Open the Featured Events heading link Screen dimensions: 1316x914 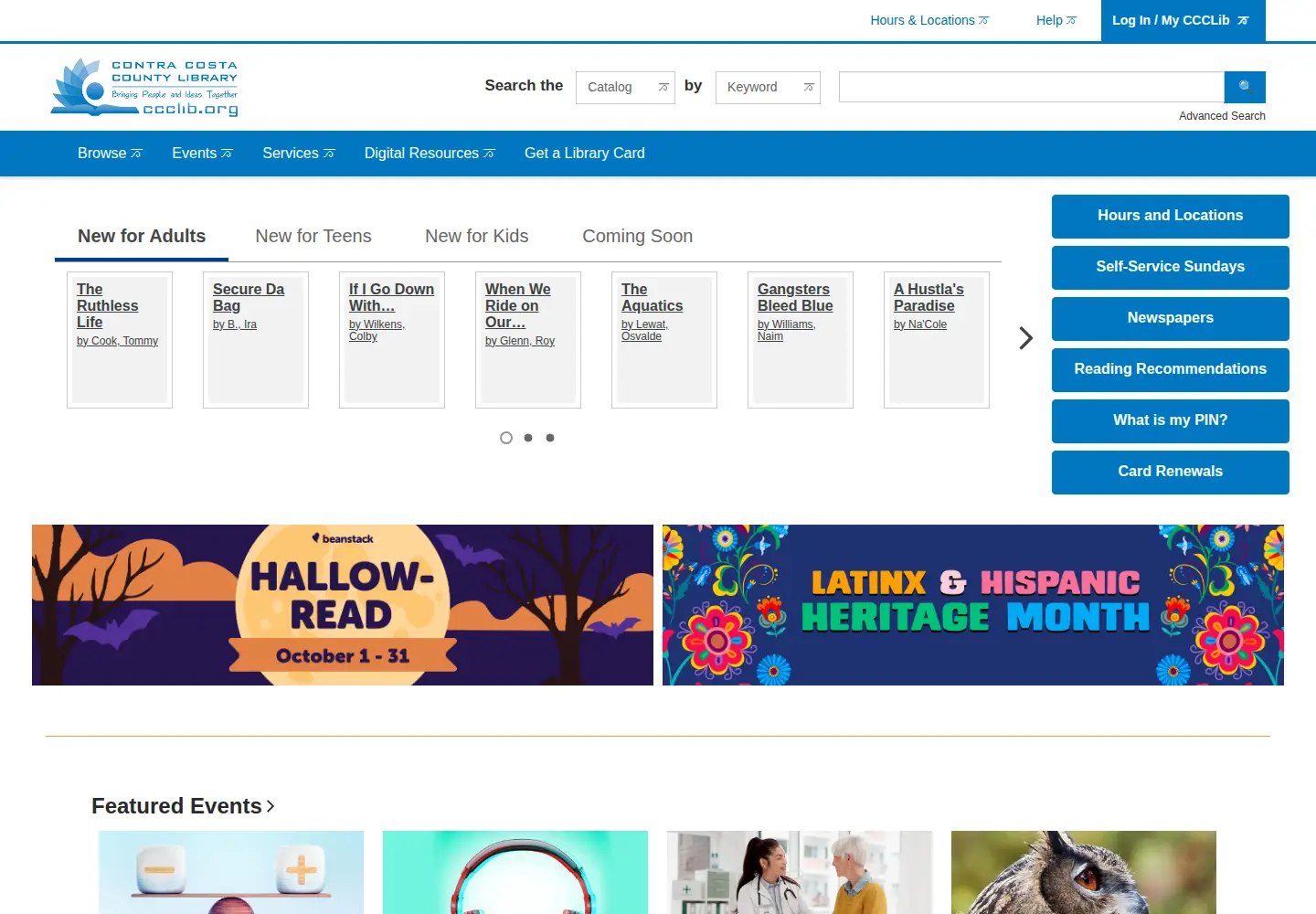183,806
